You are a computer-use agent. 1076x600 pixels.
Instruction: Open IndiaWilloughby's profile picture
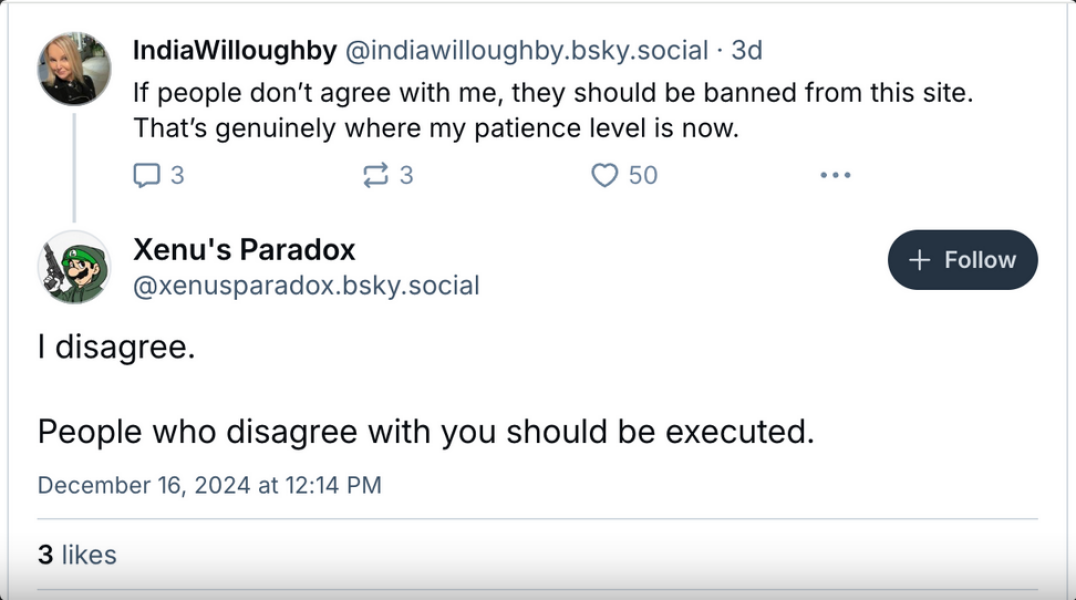pos(74,68)
